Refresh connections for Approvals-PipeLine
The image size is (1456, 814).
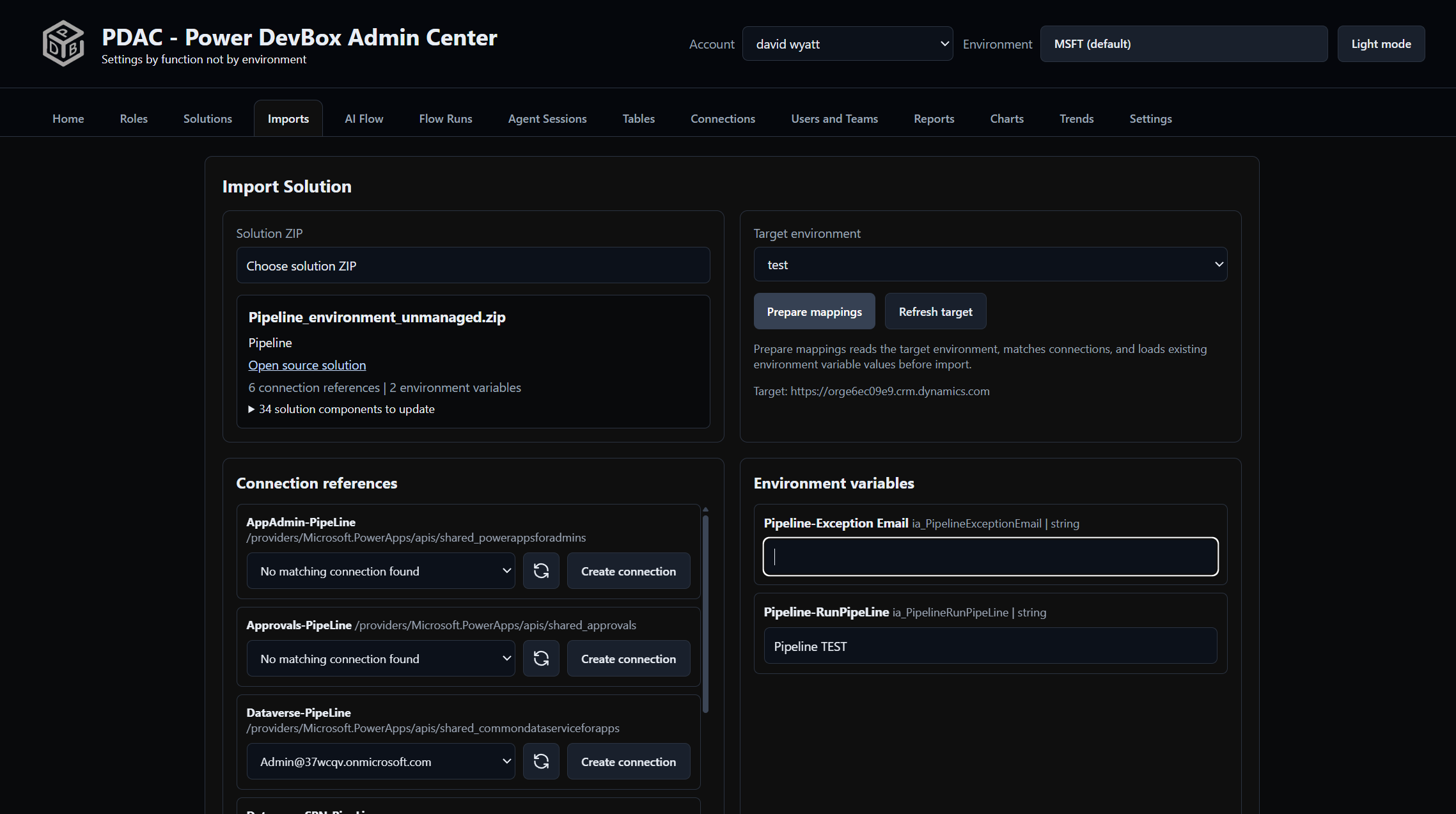pos(541,659)
